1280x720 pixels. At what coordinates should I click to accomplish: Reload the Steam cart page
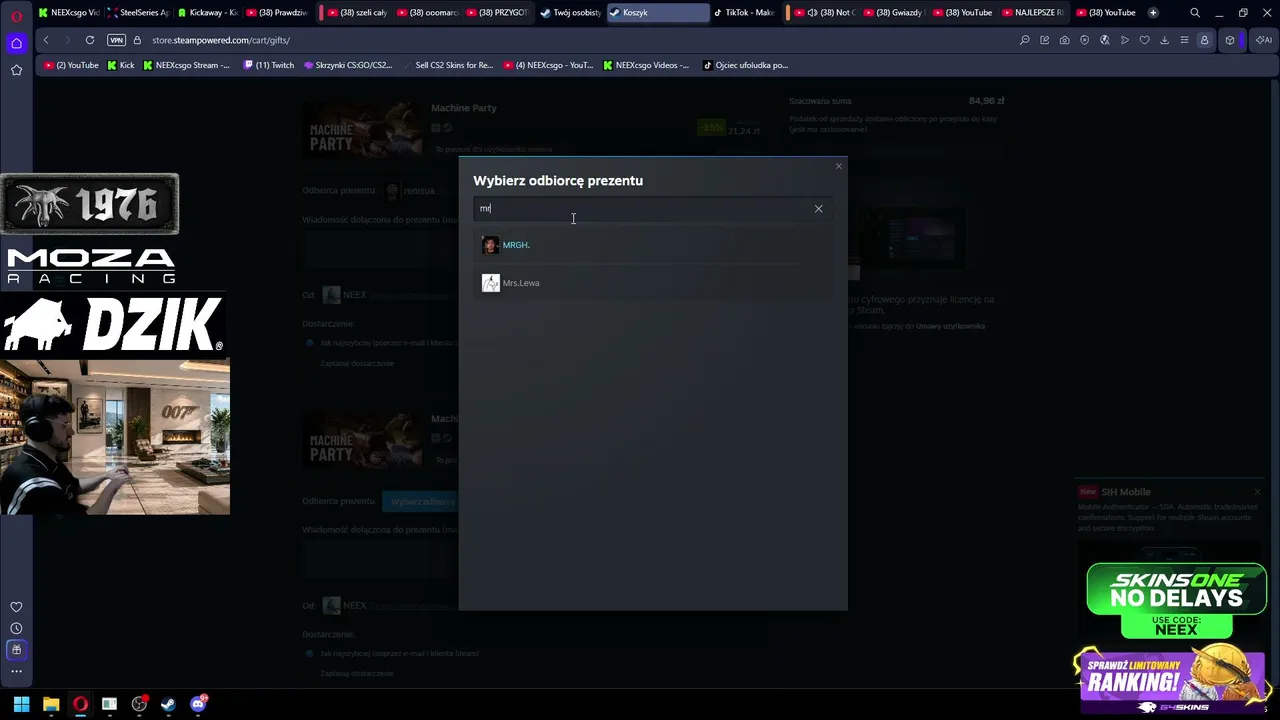tap(90, 40)
